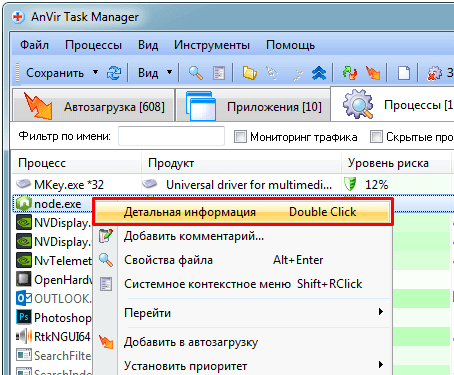Image resolution: width=454 pixels, height=375 pixels.
Task: Open the Инструменты menu
Action: (212, 45)
